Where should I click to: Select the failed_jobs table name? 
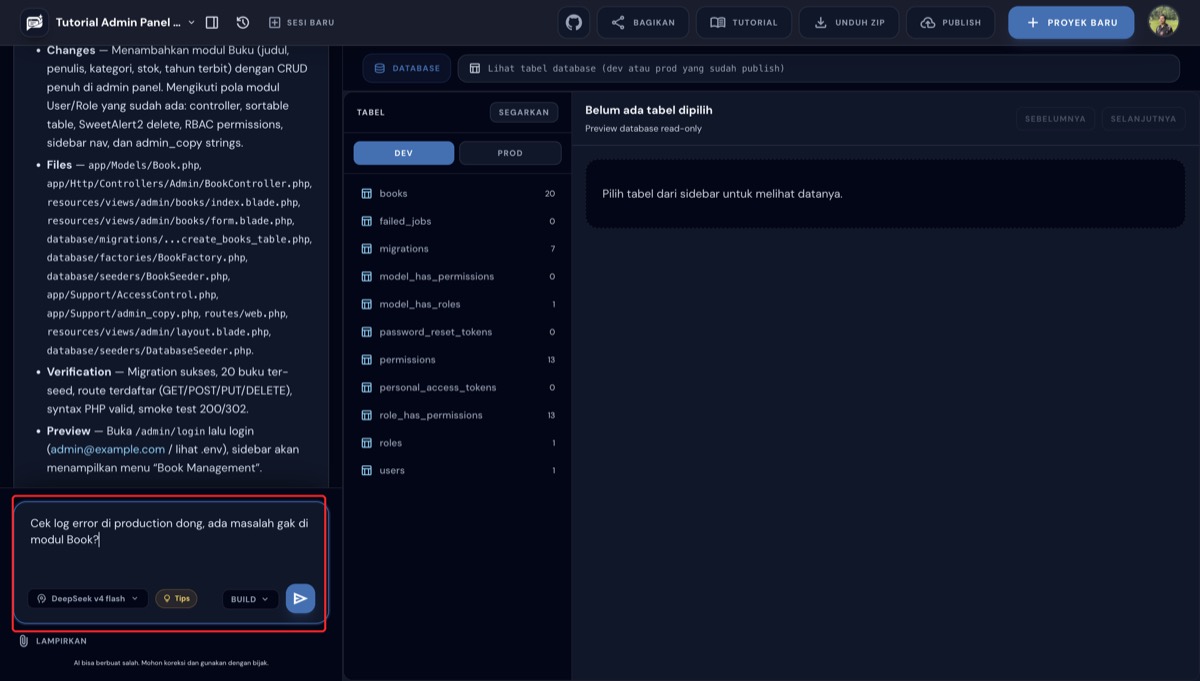(405, 221)
